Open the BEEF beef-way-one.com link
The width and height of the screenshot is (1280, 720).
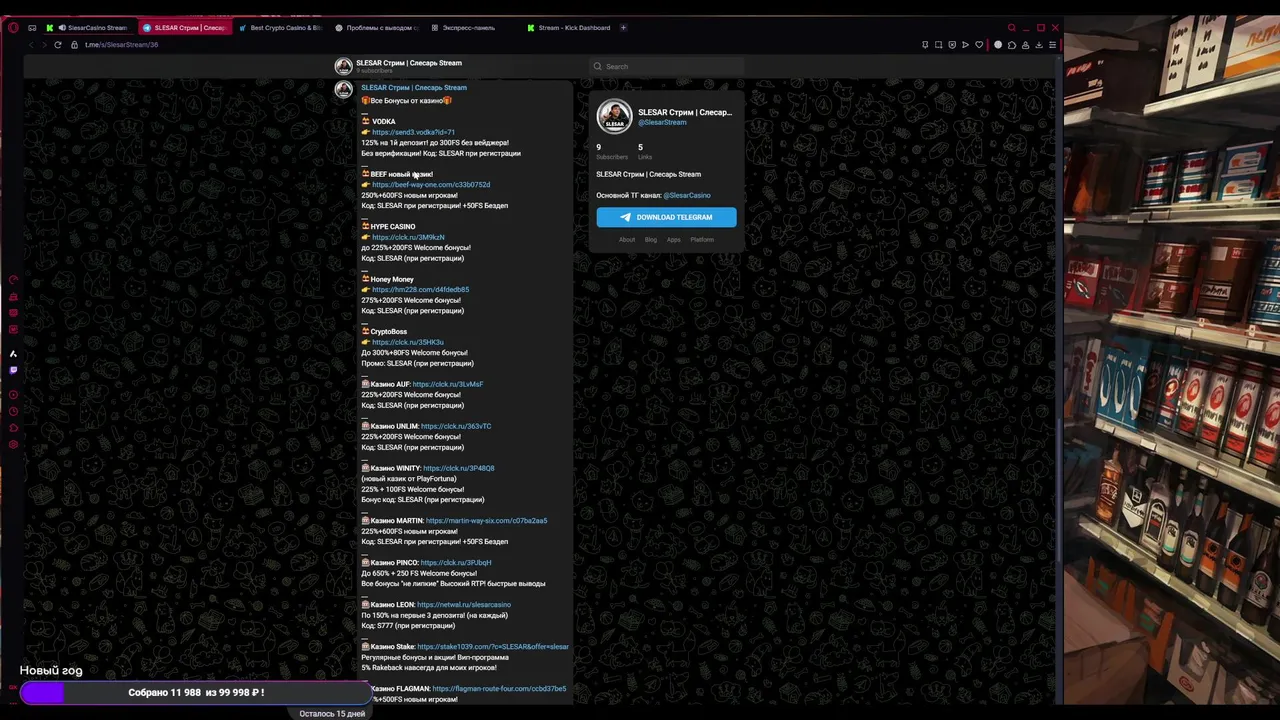431,185
